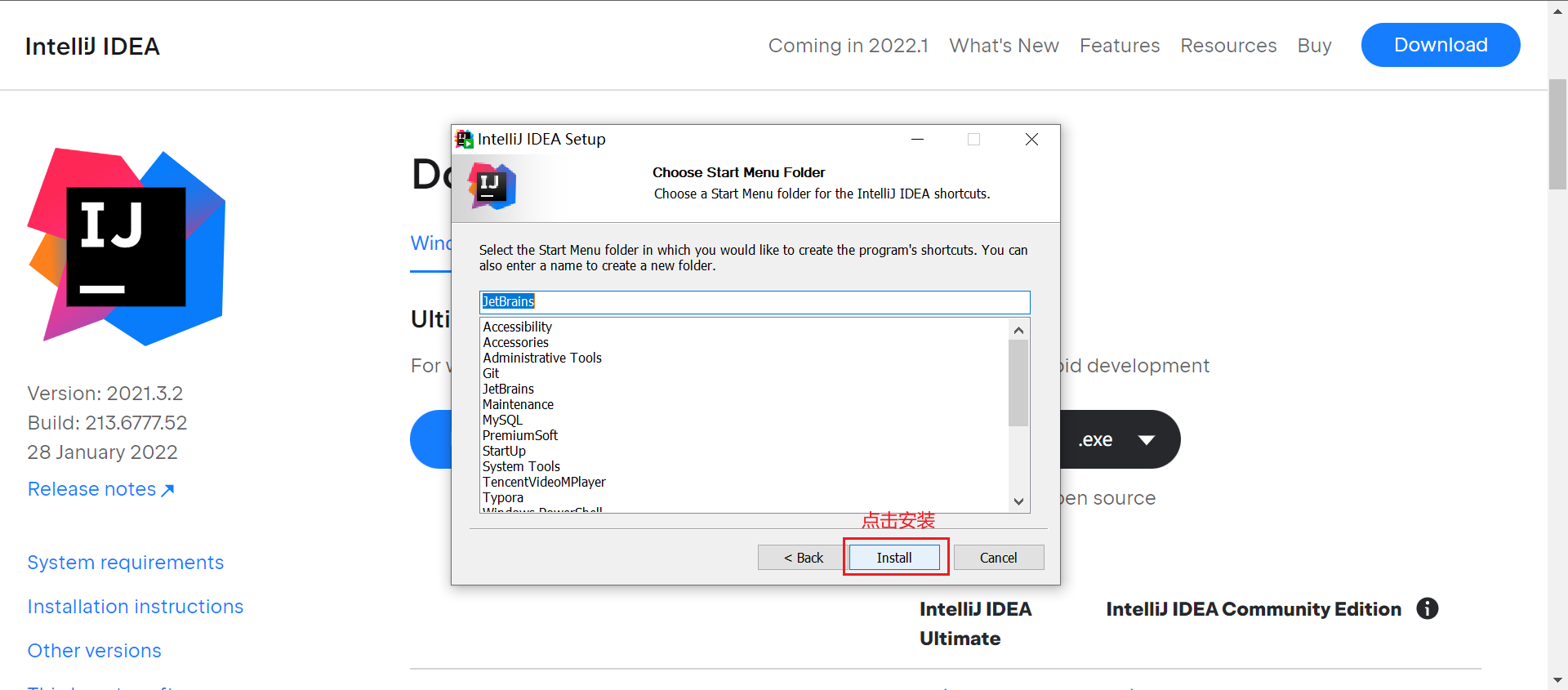This screenshot has width=1568, height=690.
Task: Select StartUp in the folder list
Action: 504,451
